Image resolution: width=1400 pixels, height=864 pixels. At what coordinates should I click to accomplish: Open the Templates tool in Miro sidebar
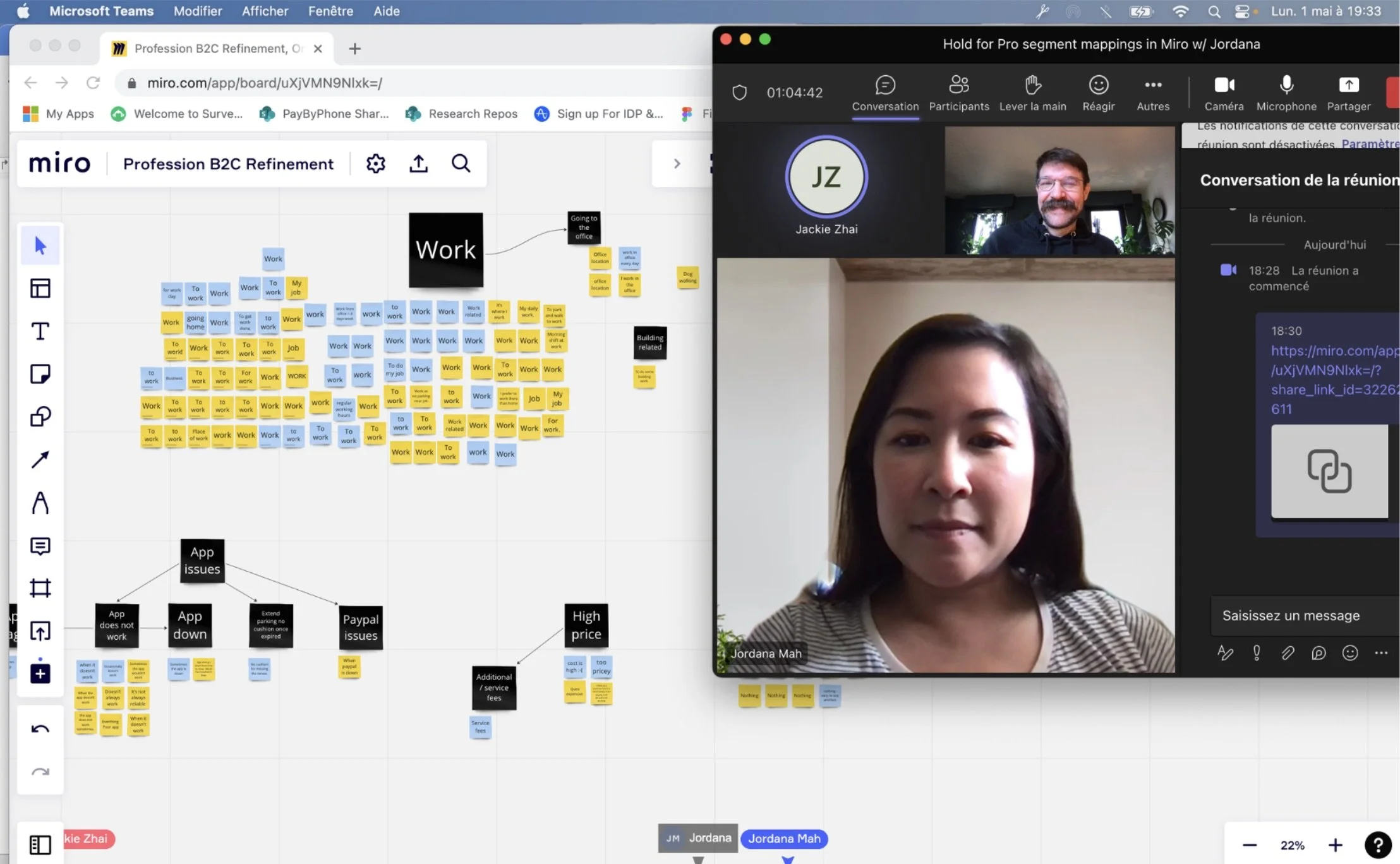40,288
